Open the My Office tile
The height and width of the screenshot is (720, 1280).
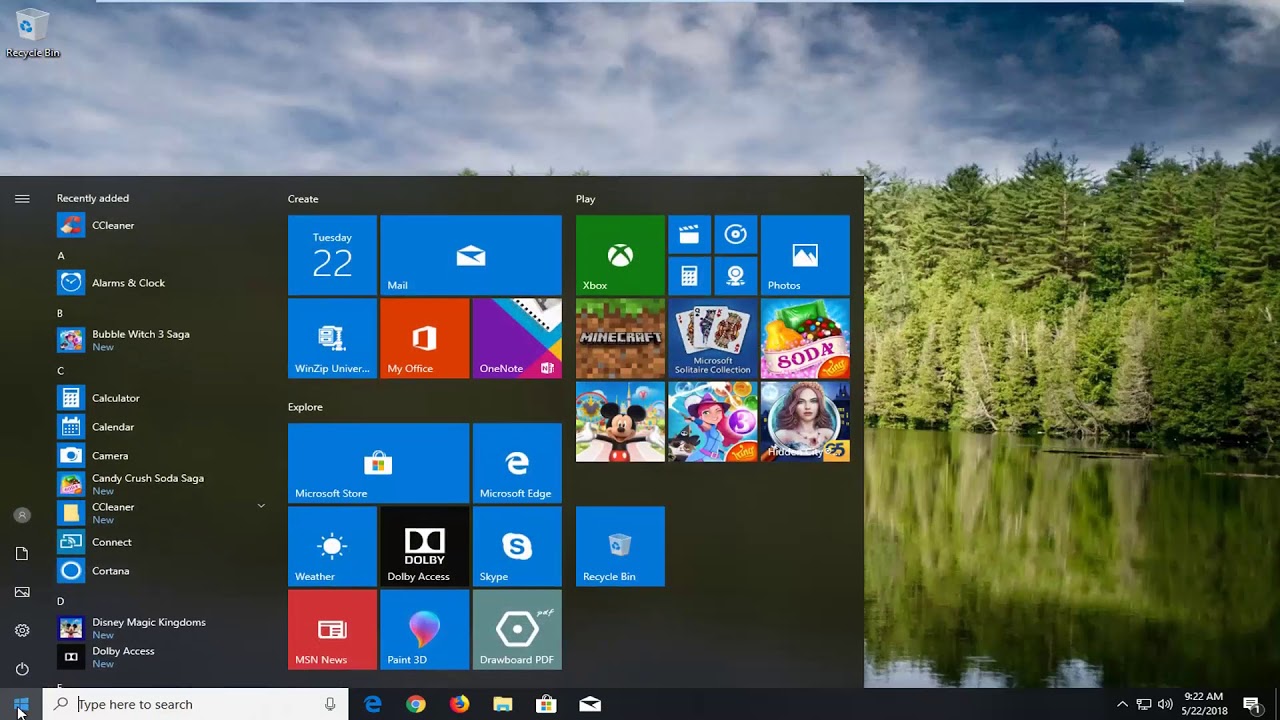425,338
